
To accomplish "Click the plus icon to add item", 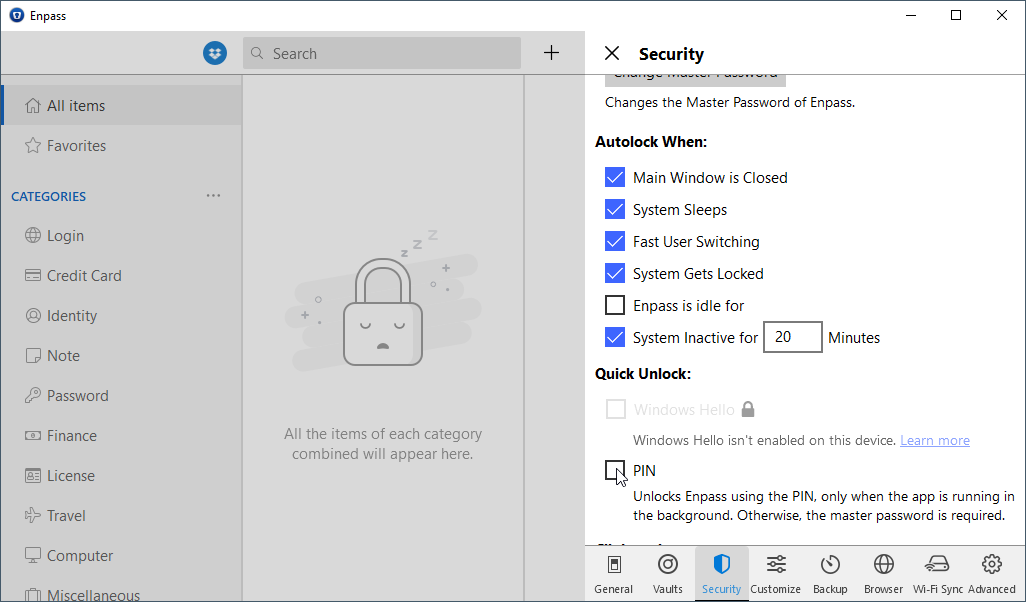I will point(552,53).
